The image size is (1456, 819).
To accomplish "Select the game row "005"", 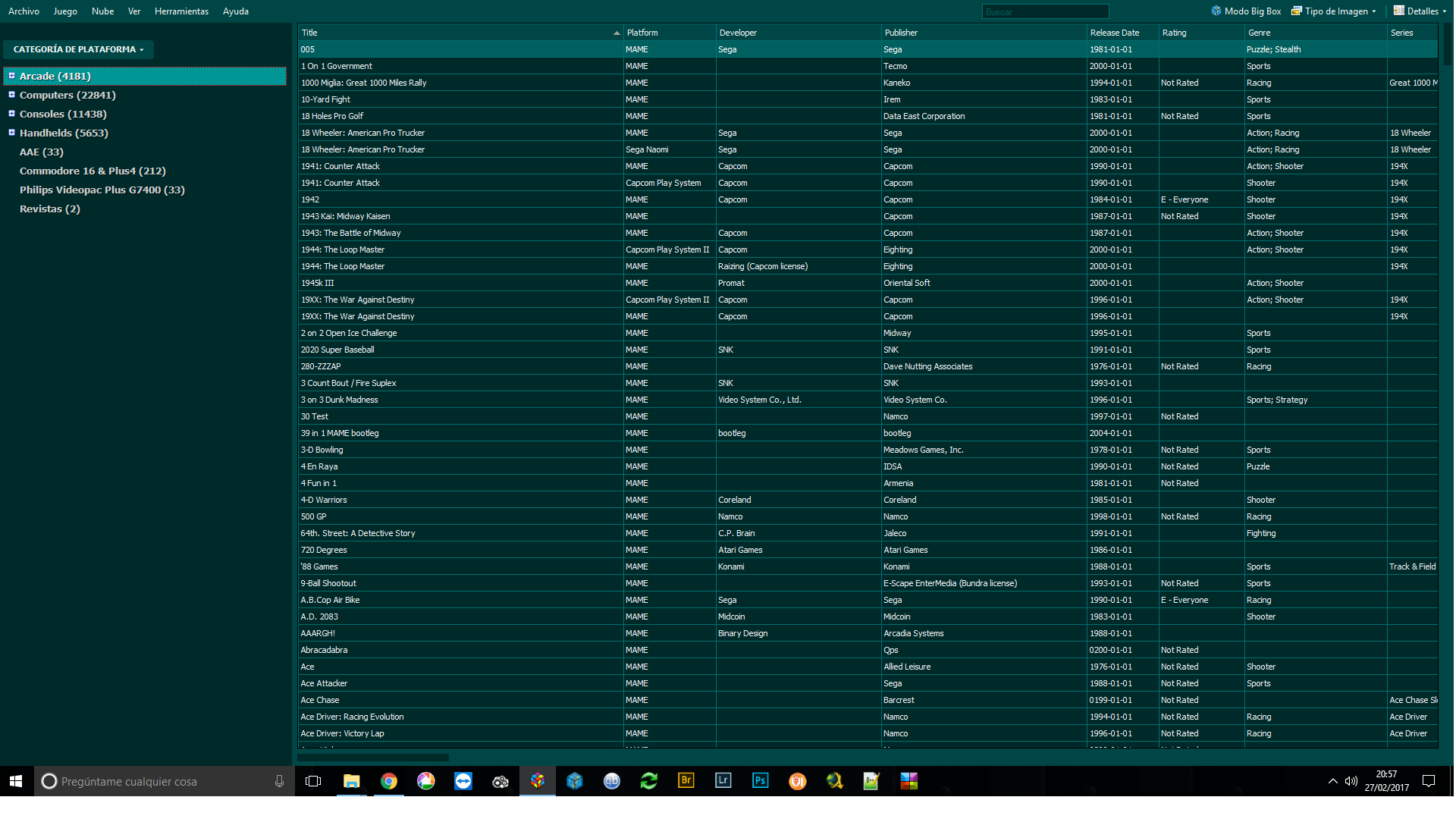I will [x=868, y=49].
